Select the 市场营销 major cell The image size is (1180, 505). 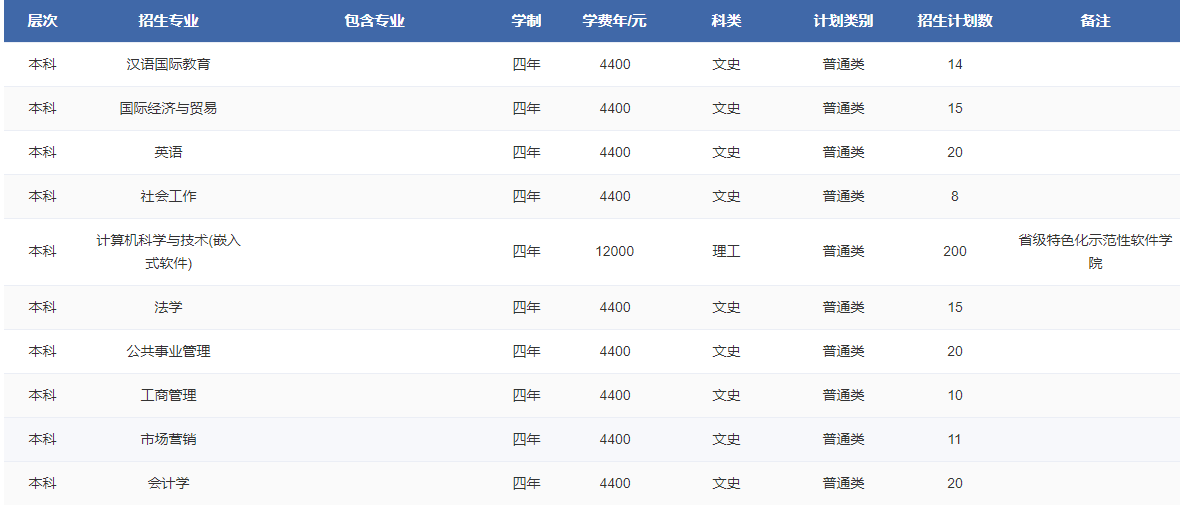[x=168, y=439]
